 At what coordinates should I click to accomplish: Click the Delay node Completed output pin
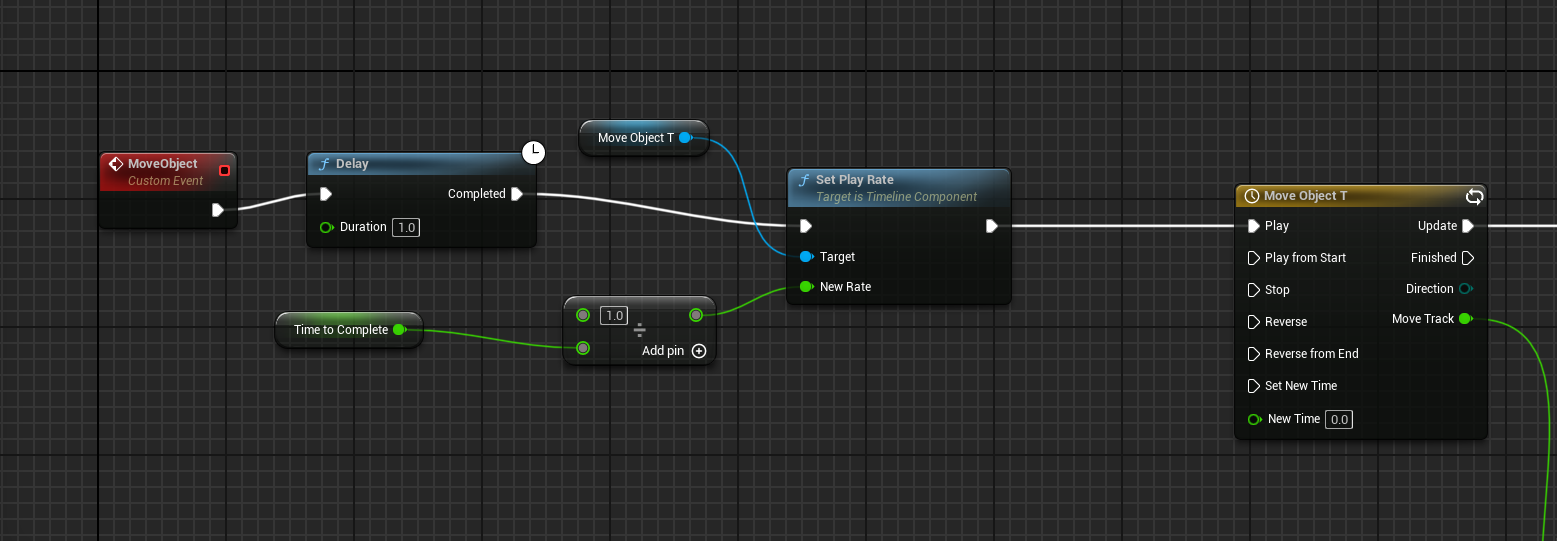click(516, 194)
